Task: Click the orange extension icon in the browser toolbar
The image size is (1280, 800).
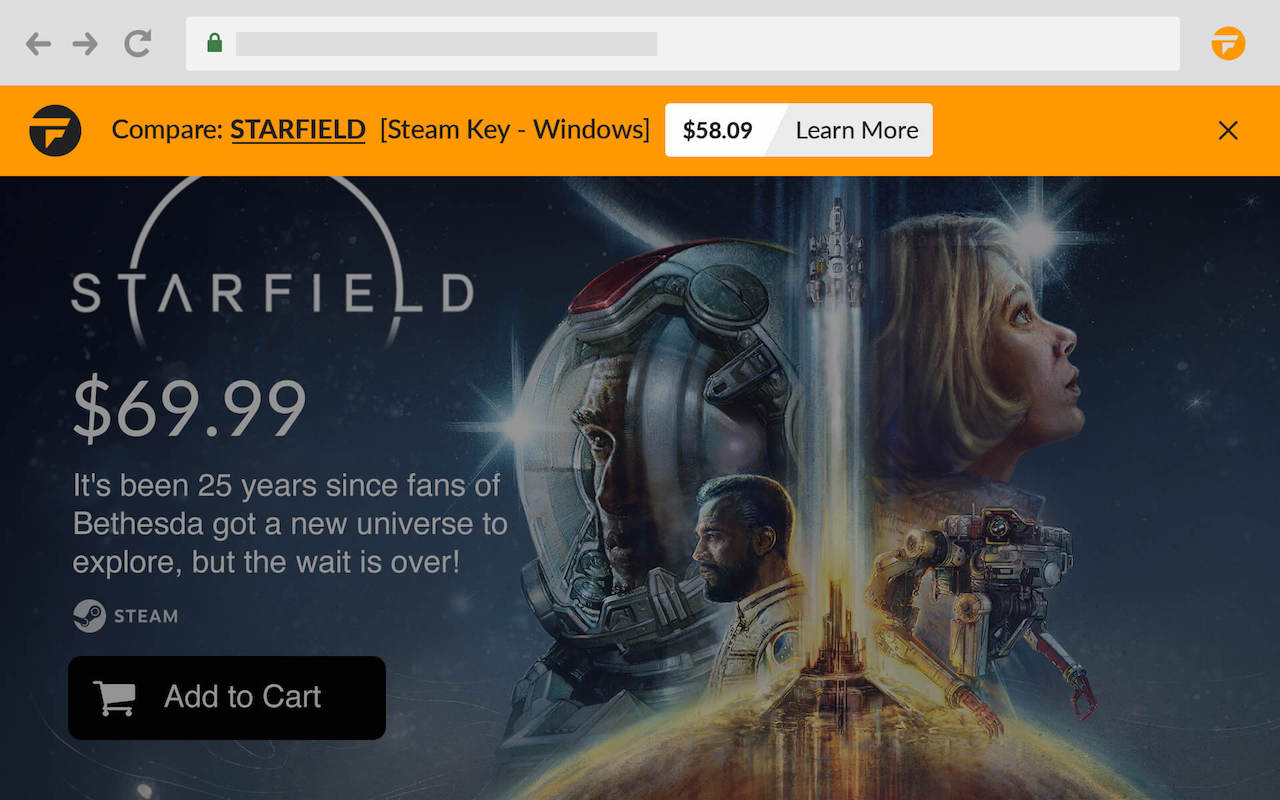Action: [1228, 44]
